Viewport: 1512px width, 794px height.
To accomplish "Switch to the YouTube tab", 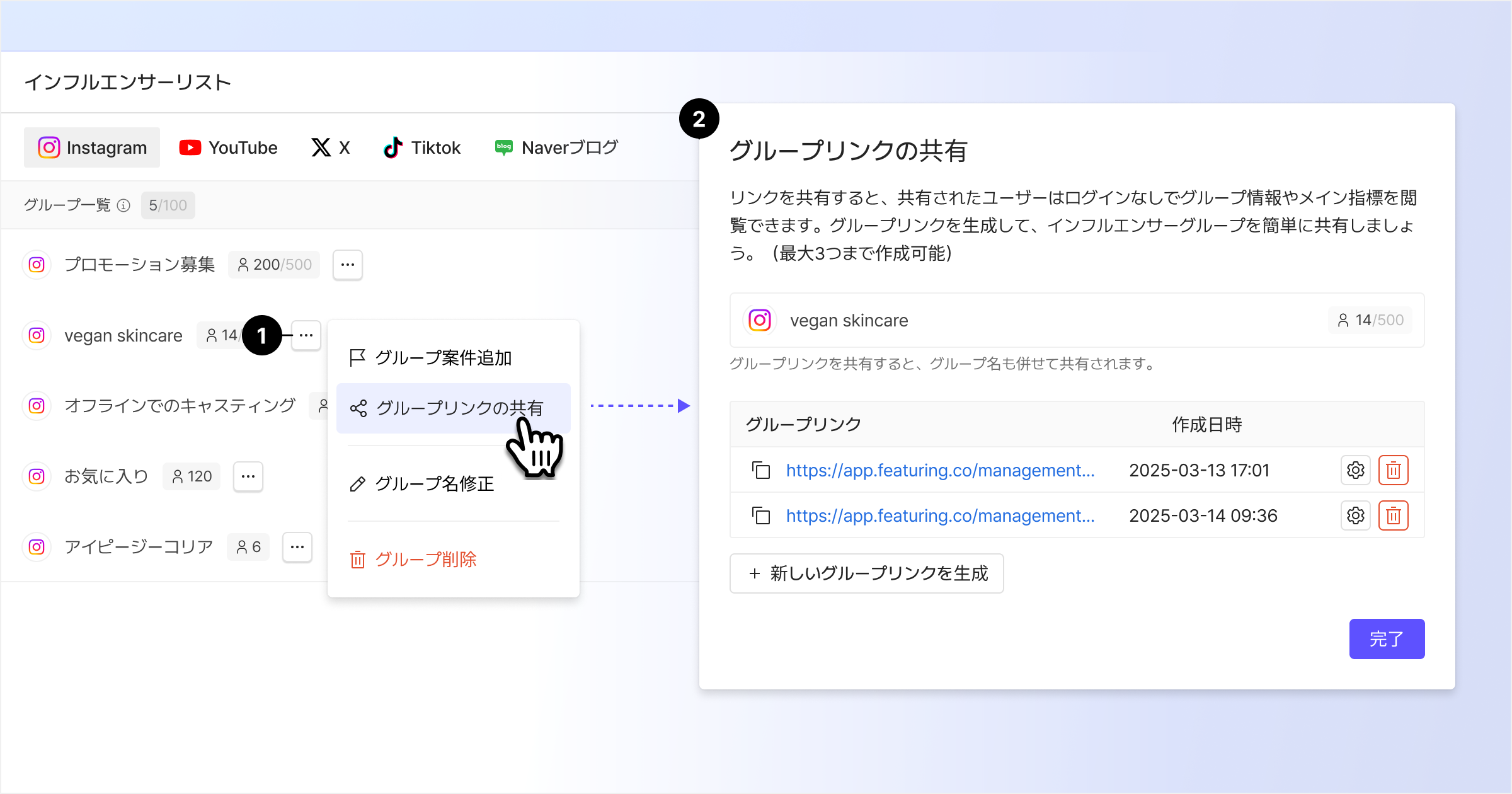I will tap(228, 147).
